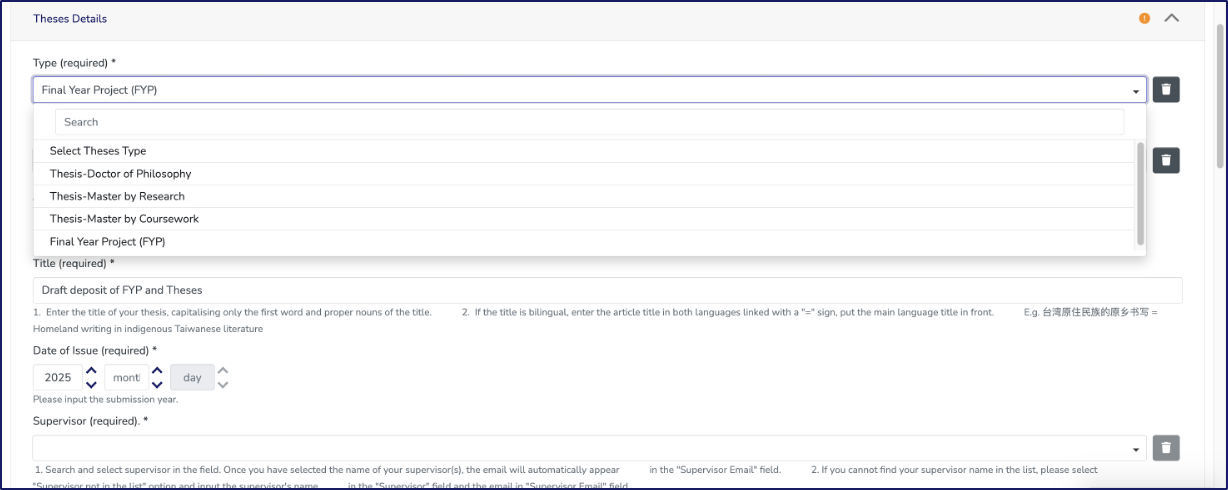Choose Thesis-Master by Research option
The image size is (1228, 490).
[117, 196]
